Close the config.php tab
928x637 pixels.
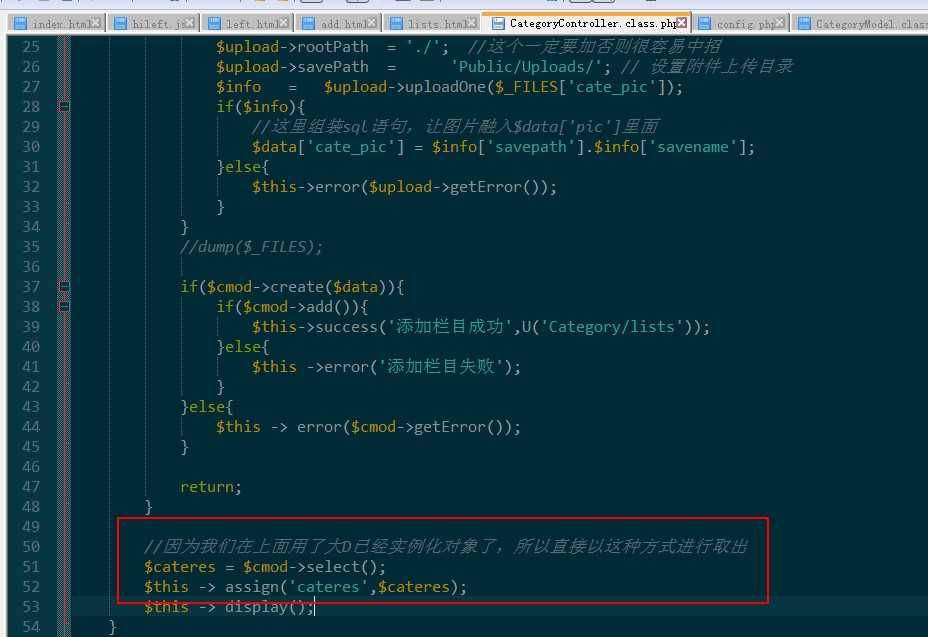point(780,22)
